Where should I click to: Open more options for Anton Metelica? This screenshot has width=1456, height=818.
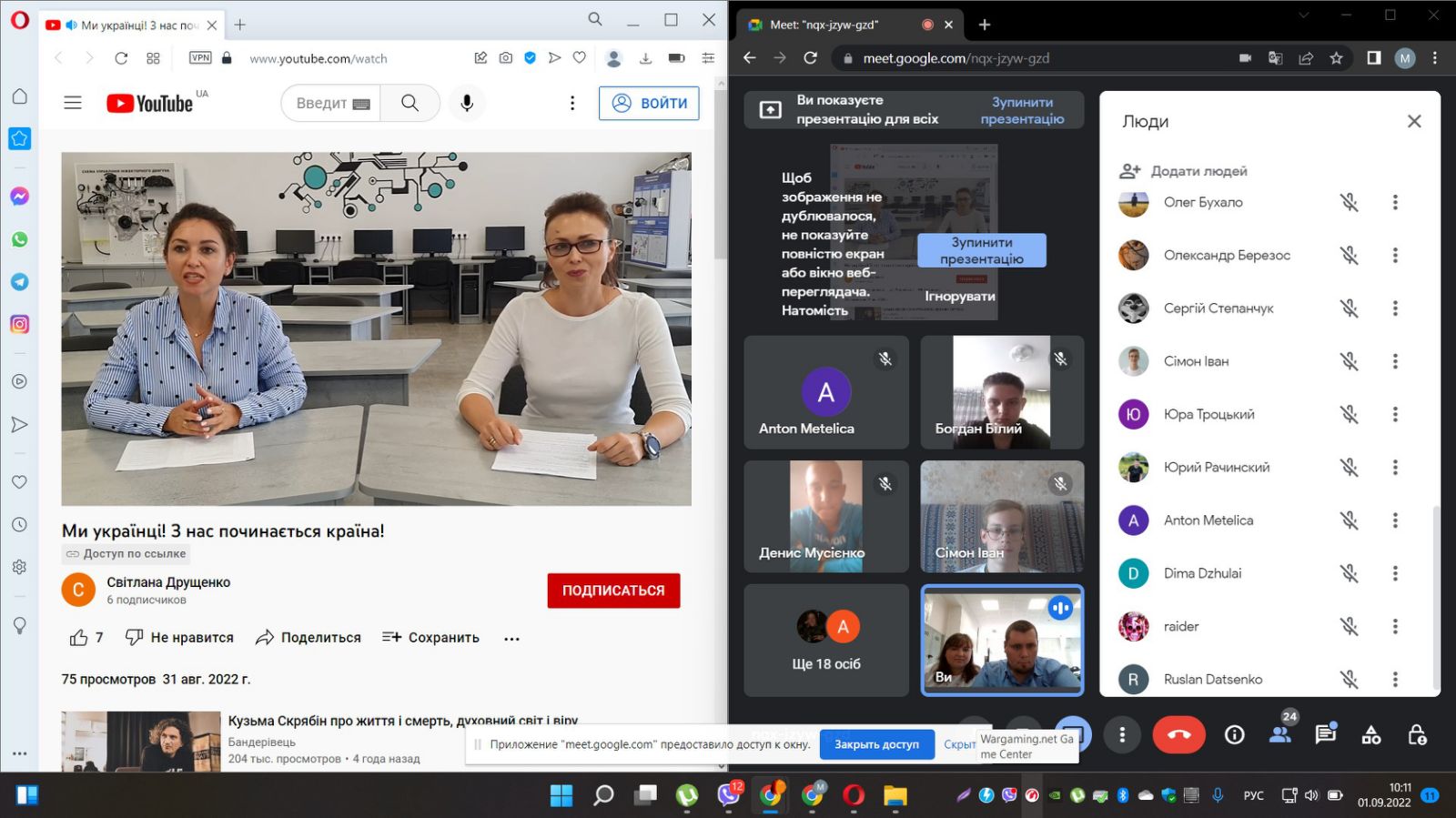[1395, 520]
